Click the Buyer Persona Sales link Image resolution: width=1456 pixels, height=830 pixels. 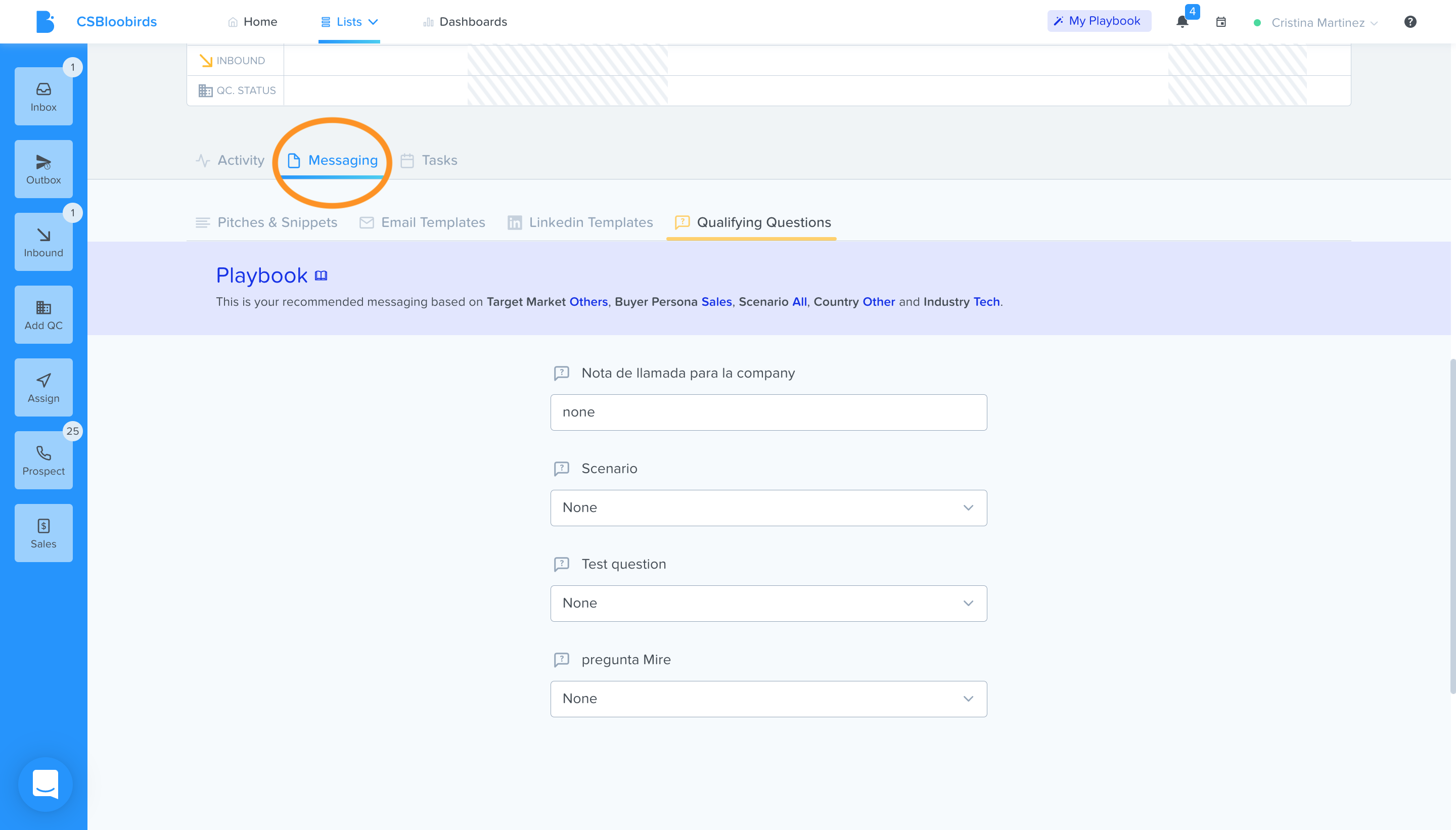click(x=716, y=302)
